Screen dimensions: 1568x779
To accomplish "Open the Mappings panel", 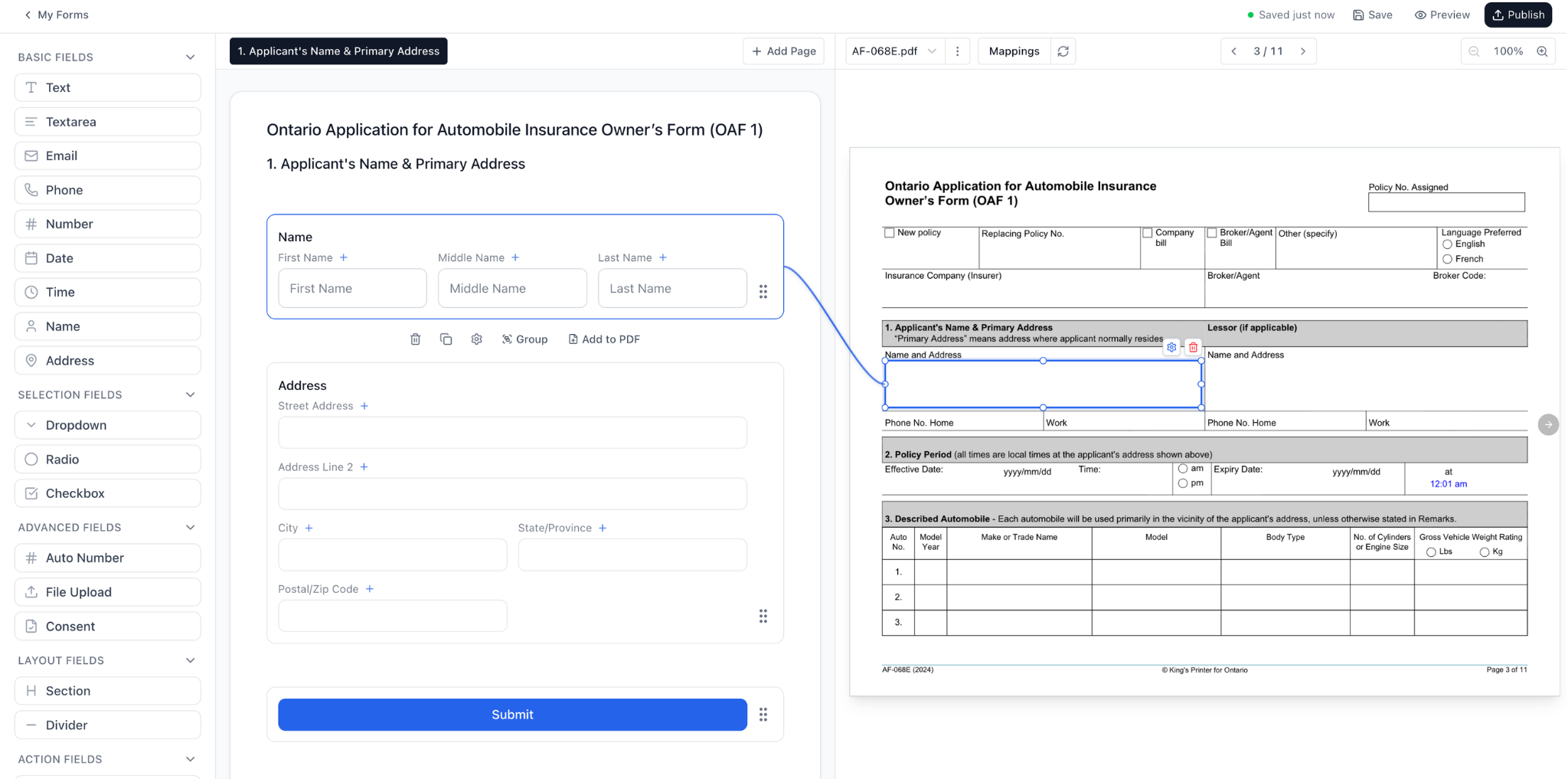I will (x=1014, y=51).
